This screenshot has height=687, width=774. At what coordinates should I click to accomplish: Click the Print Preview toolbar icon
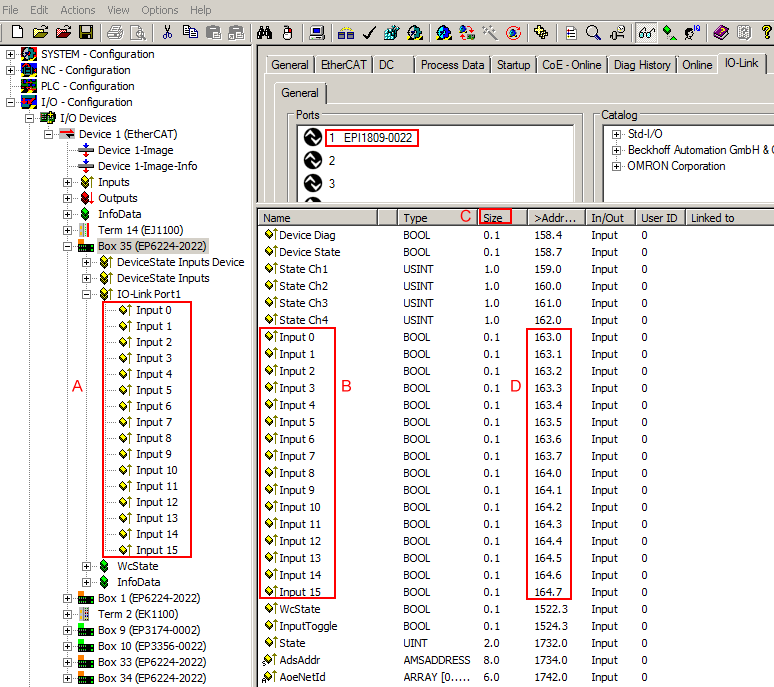[x=138, y=33]
